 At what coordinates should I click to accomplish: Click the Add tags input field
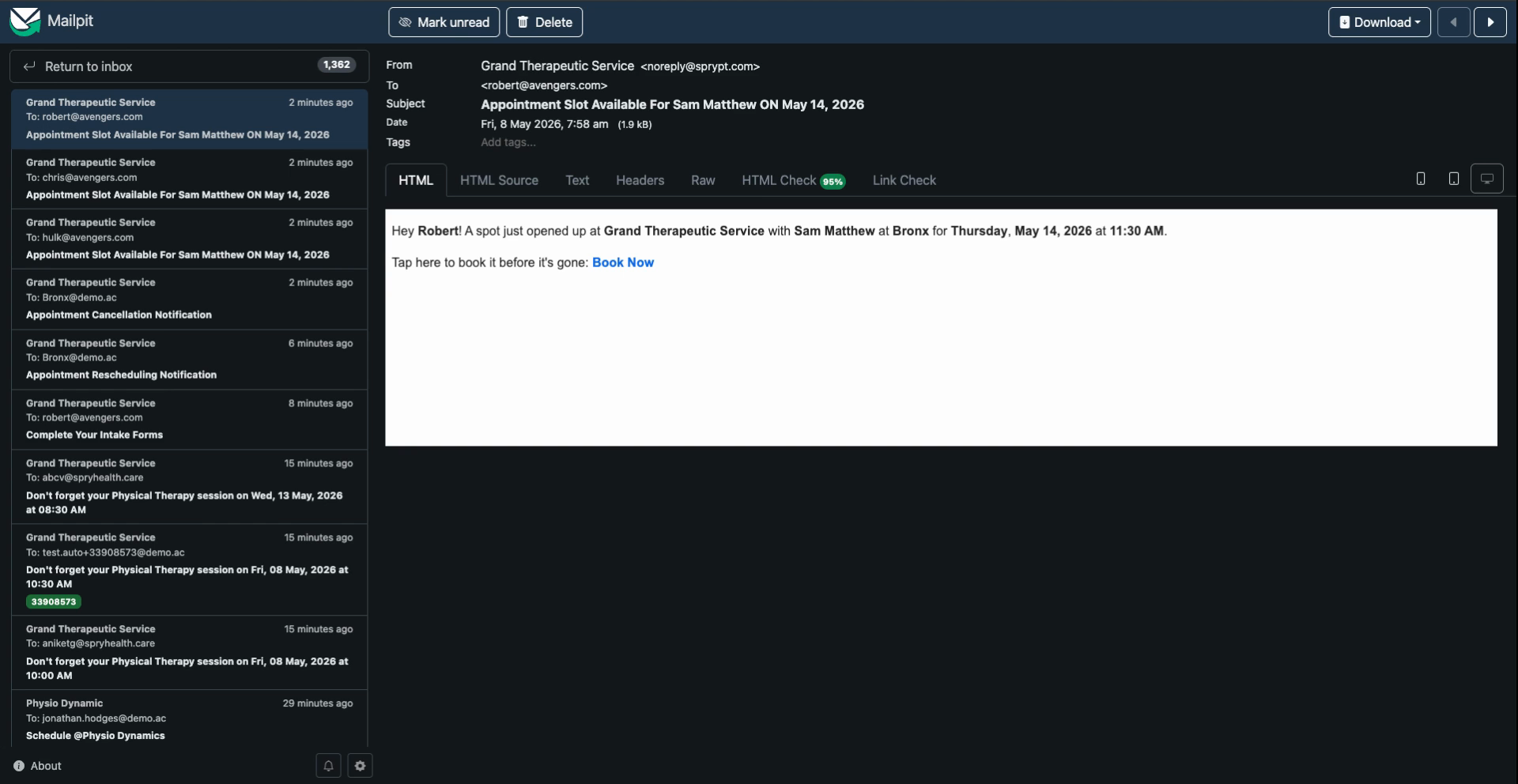[x=508, y=142]
